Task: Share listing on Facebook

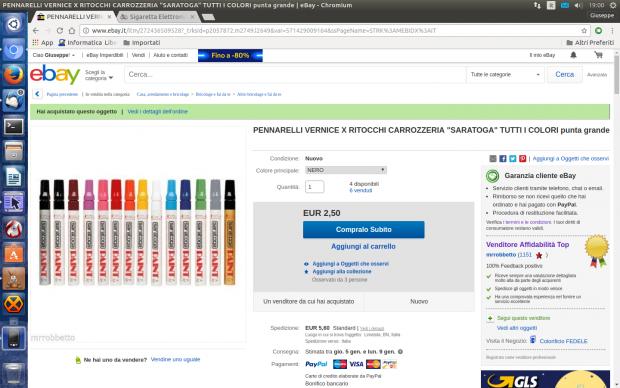Action: pos(503,159)
